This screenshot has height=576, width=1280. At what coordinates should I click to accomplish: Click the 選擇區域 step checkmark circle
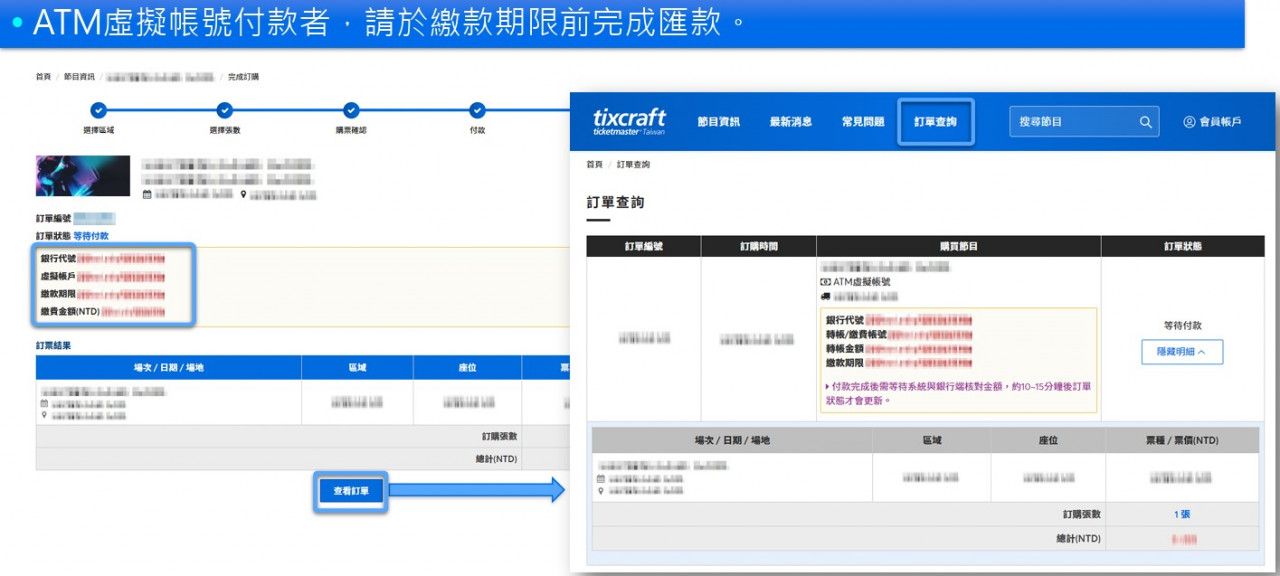click(x=98, y=111)
